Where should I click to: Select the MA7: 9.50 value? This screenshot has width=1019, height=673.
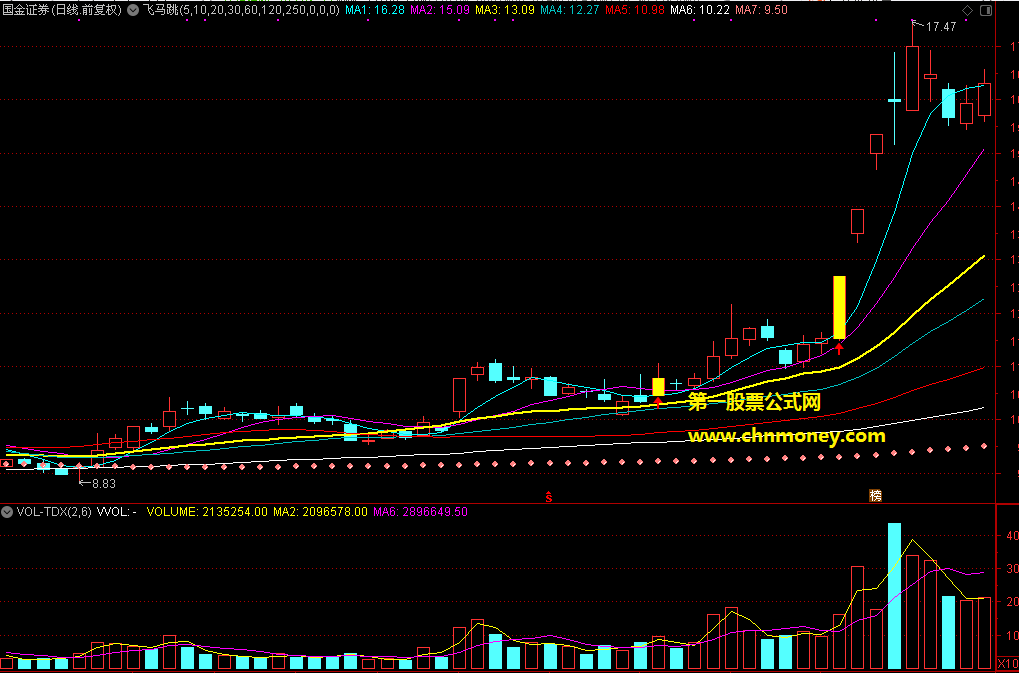click(x=762, y=10)
